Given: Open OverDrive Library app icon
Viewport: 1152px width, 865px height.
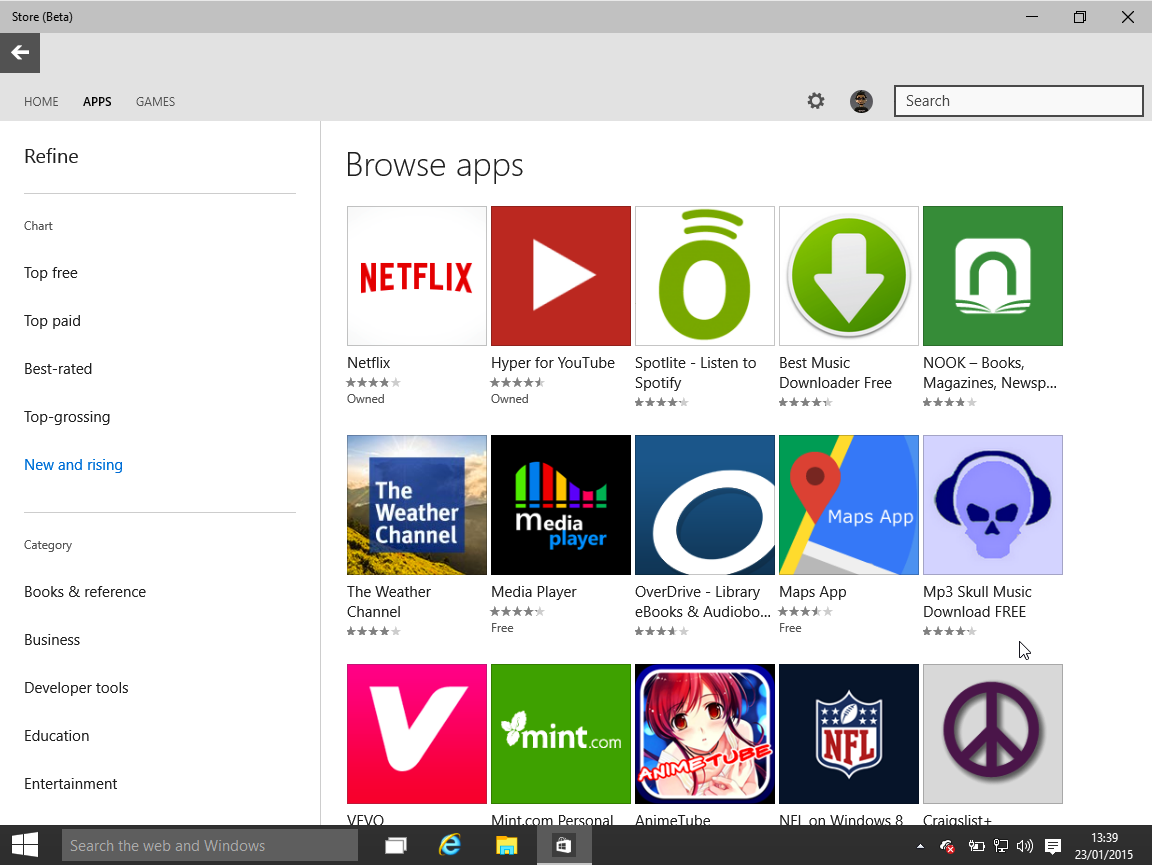Looking at the screenshot, I should point(705,505).
